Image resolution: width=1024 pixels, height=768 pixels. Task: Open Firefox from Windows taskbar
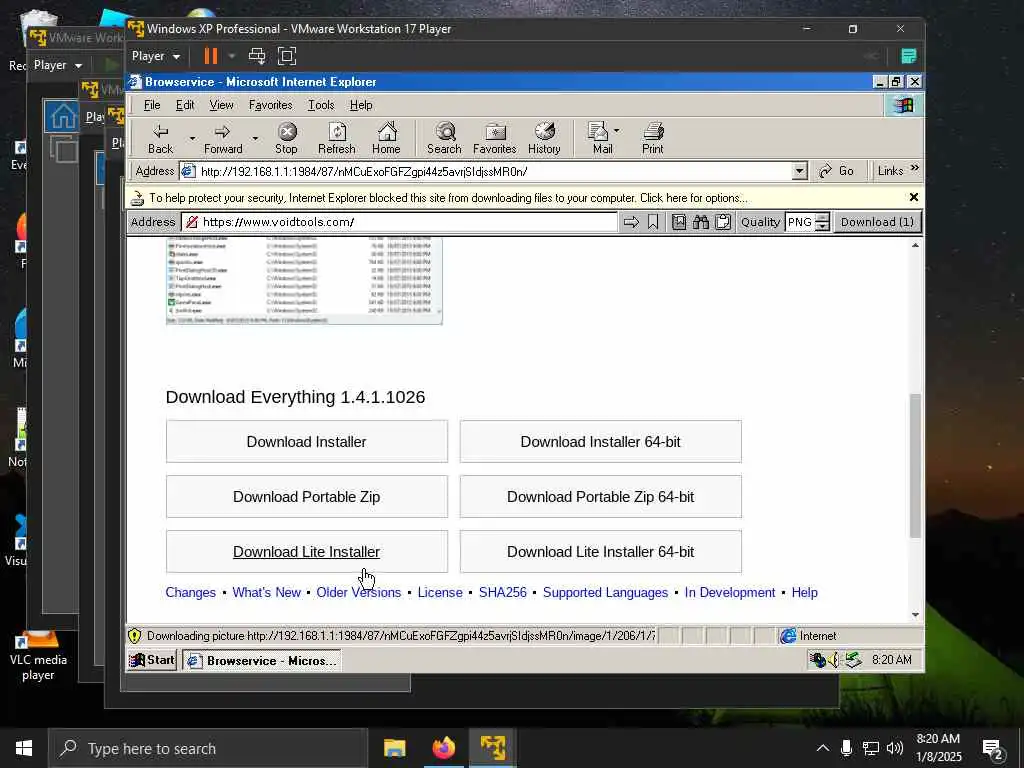pyautogui.click(x=444, y=748)
